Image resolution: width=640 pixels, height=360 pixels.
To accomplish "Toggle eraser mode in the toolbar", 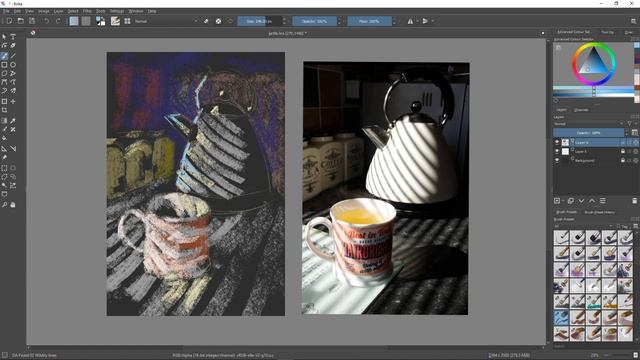I will [206, 21].
